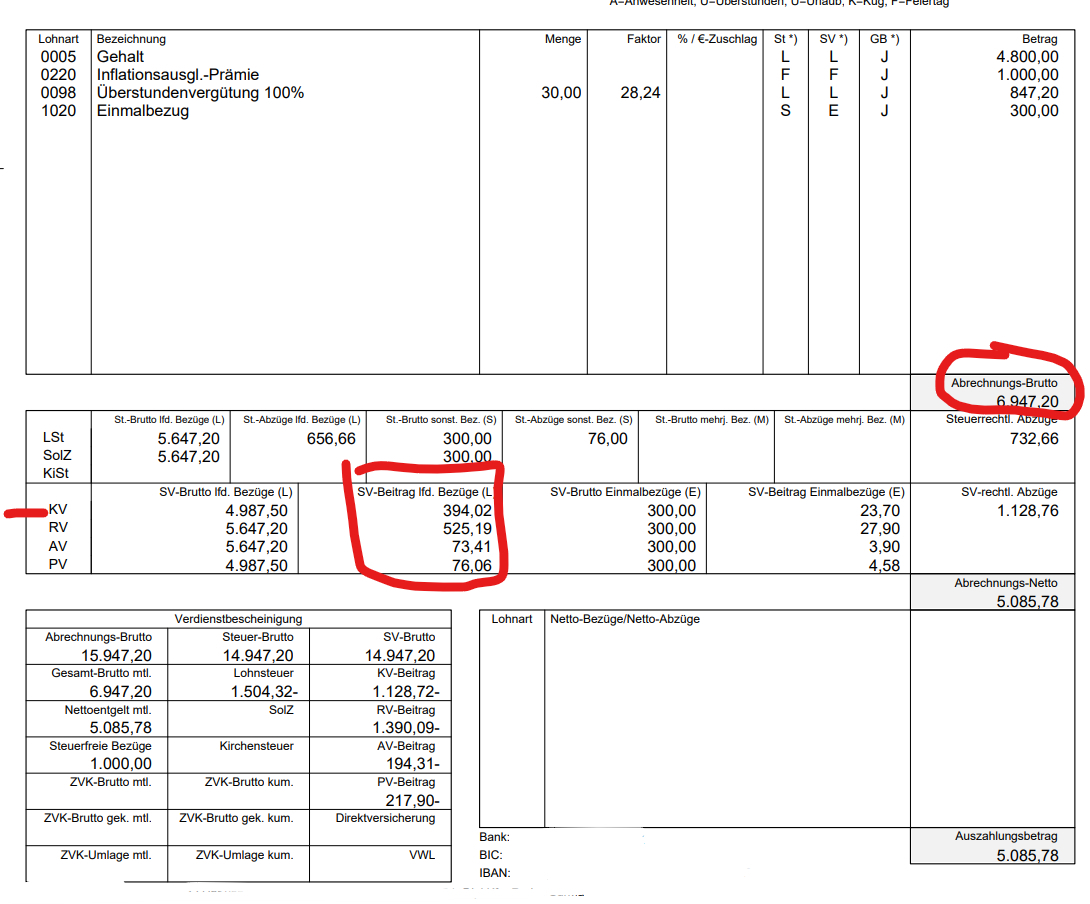Click the Kirchensteuer cell label
The height and width of the screenshot is (904, 1090).
click(257, 745)
